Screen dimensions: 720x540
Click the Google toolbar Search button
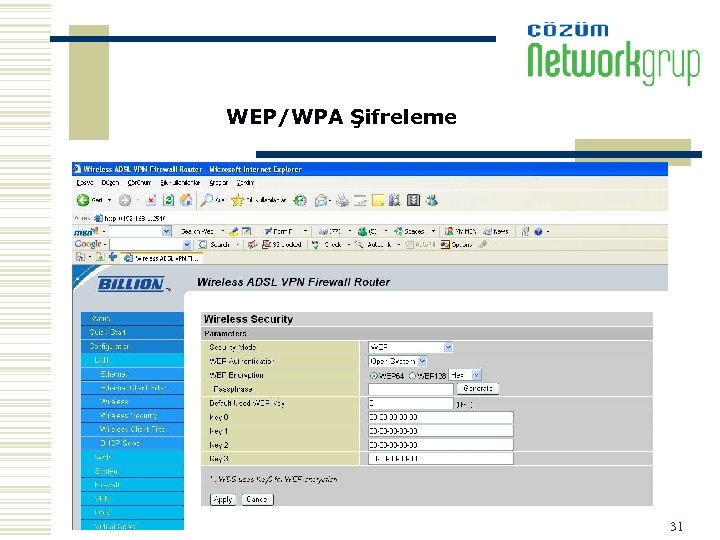[x=214, y=245]
